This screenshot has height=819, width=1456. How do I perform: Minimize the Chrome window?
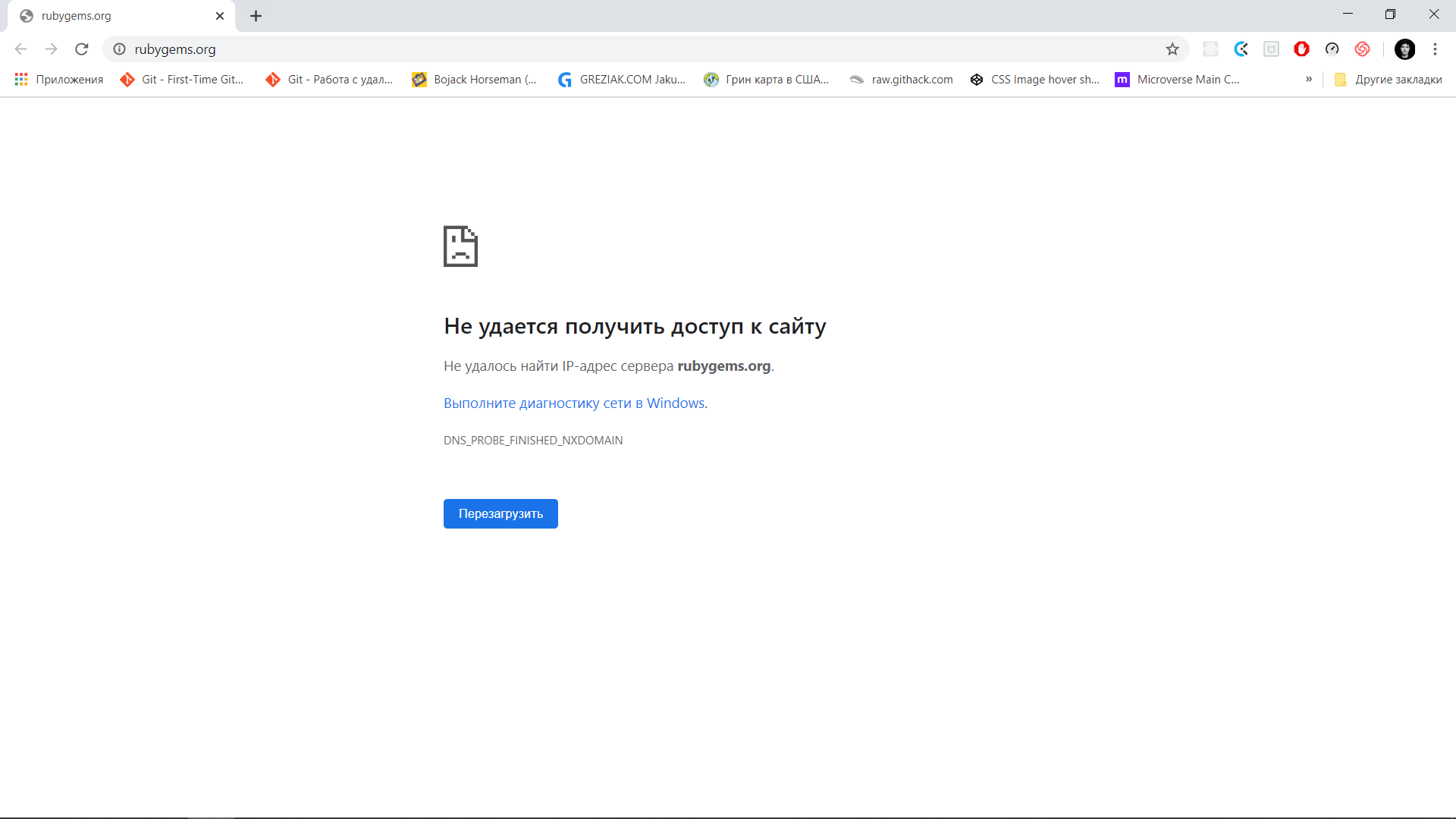click(1348, 14)
